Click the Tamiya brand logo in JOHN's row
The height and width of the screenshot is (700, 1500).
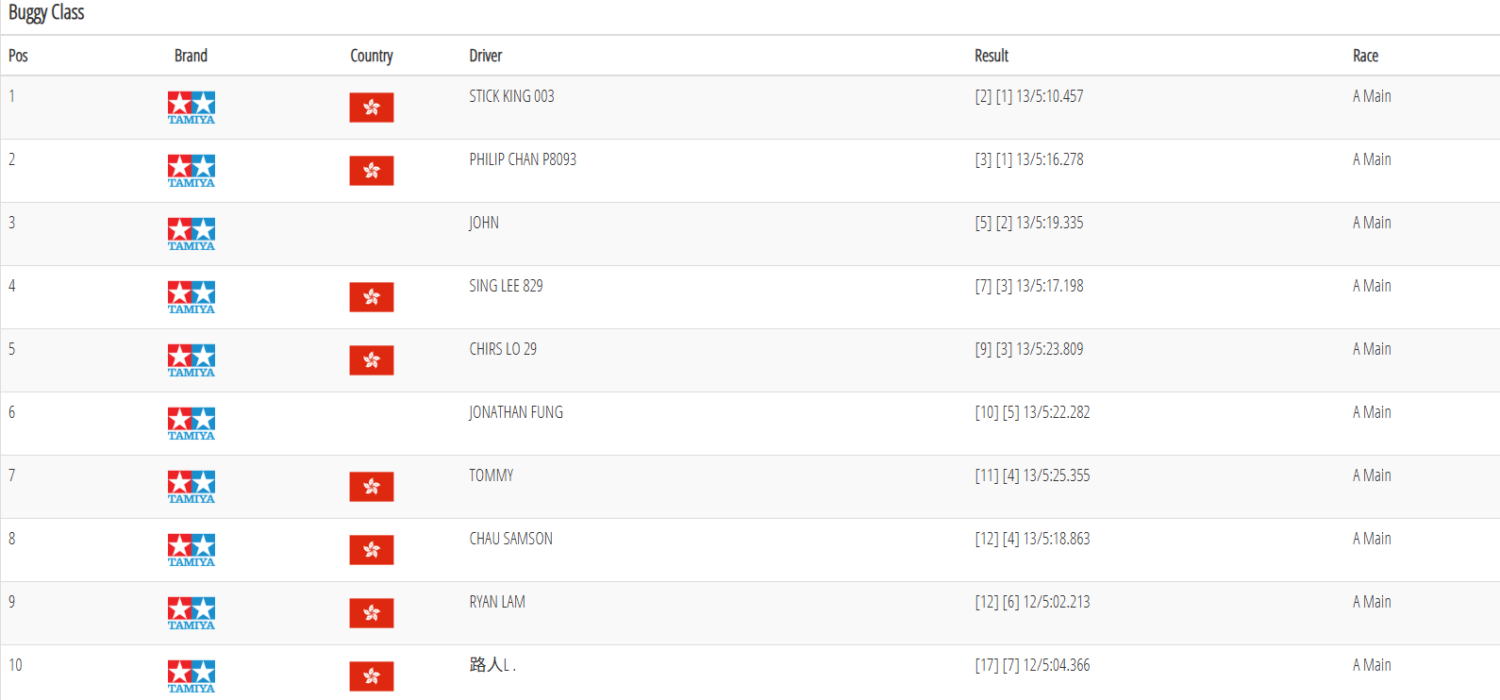191,233
